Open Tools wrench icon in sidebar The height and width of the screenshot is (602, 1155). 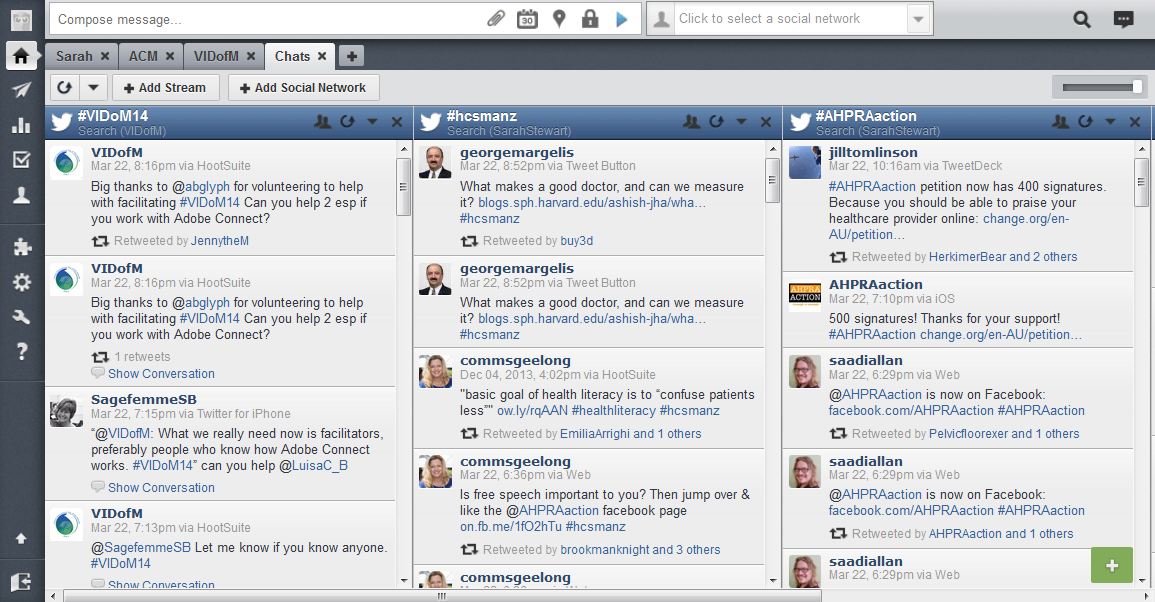21,317
